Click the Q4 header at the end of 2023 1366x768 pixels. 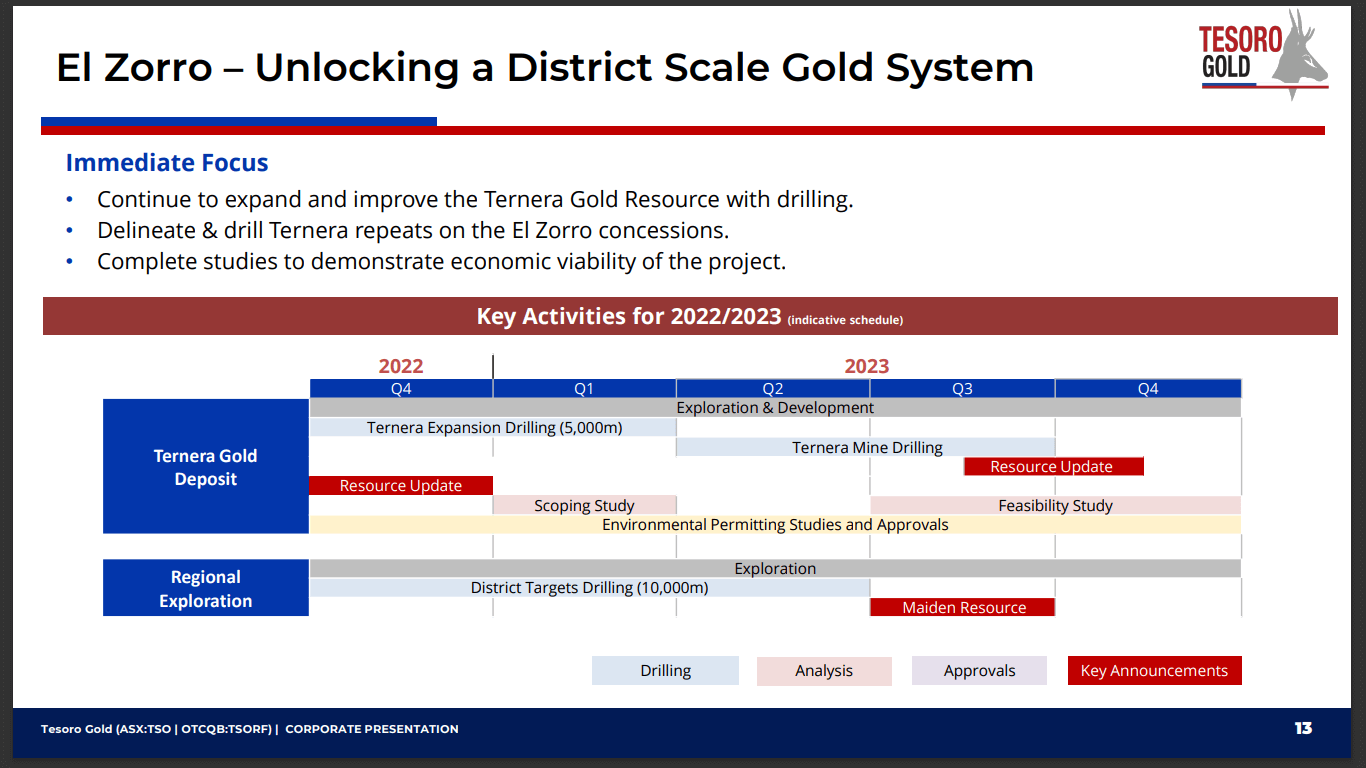(x=1148, y=389)
